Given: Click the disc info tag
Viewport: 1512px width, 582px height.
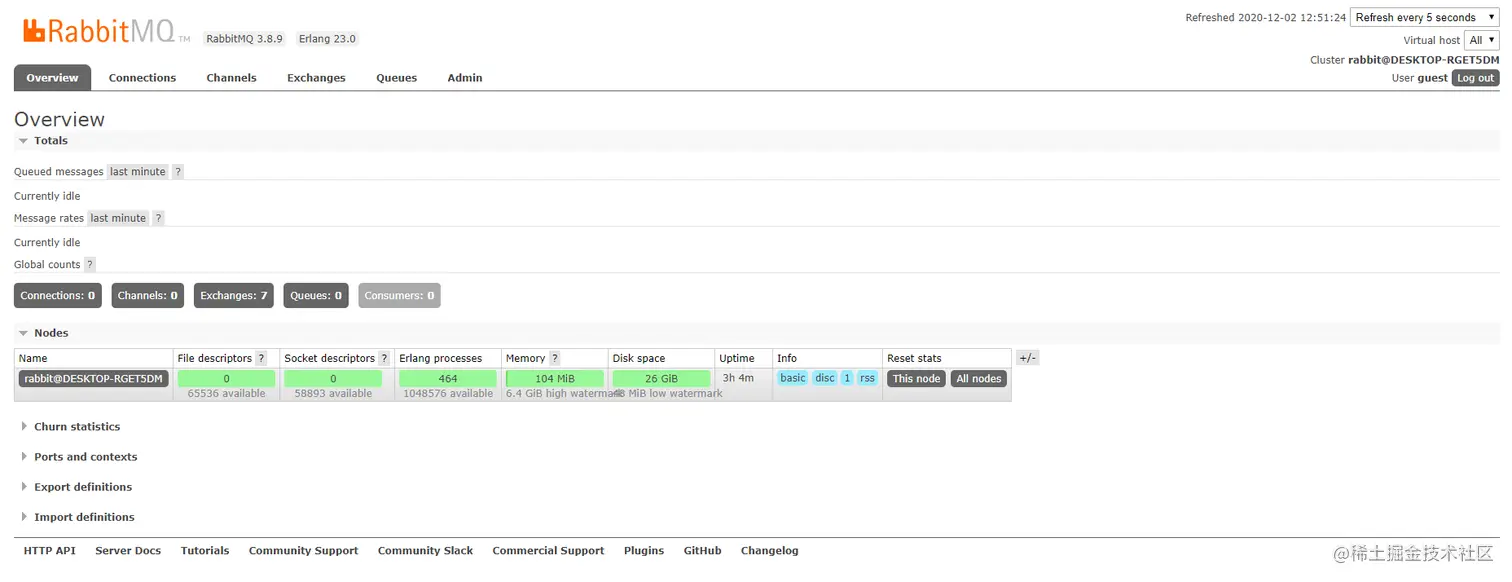Looking at the screenshot, I should 825,378.
